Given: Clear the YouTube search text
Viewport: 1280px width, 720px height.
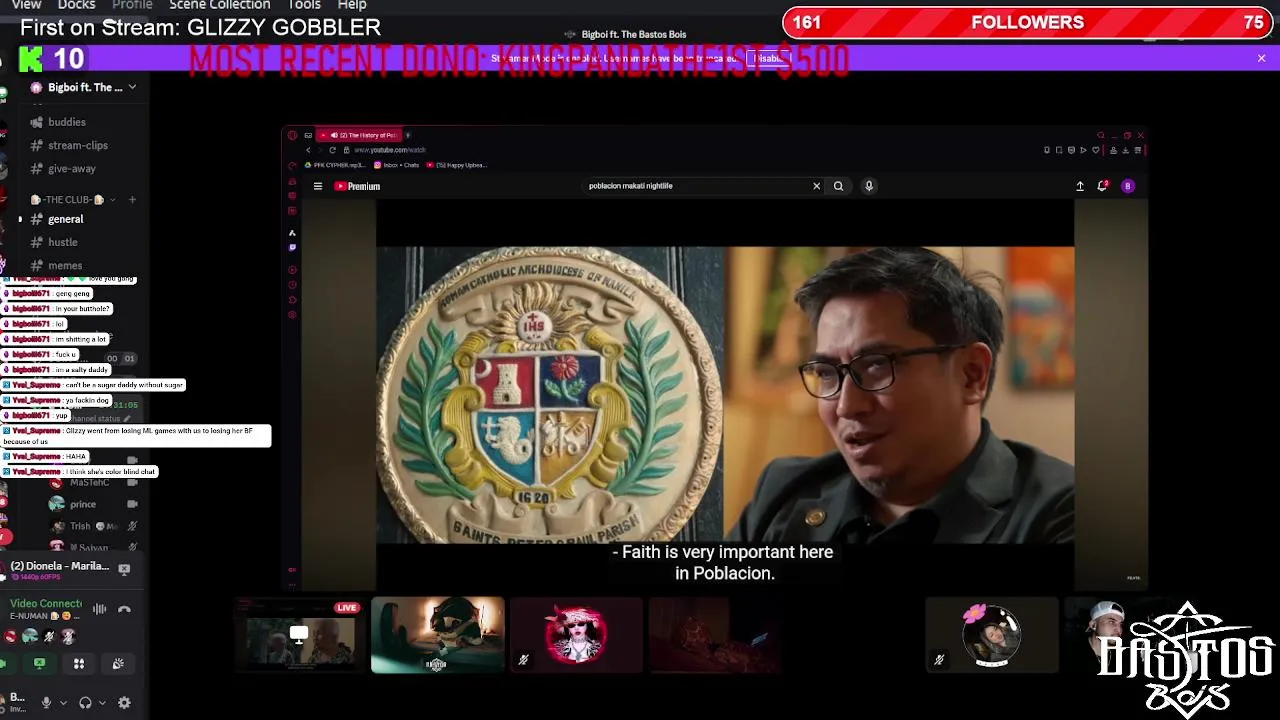Looking at the screenshot, I should click(x=816, y=186).
